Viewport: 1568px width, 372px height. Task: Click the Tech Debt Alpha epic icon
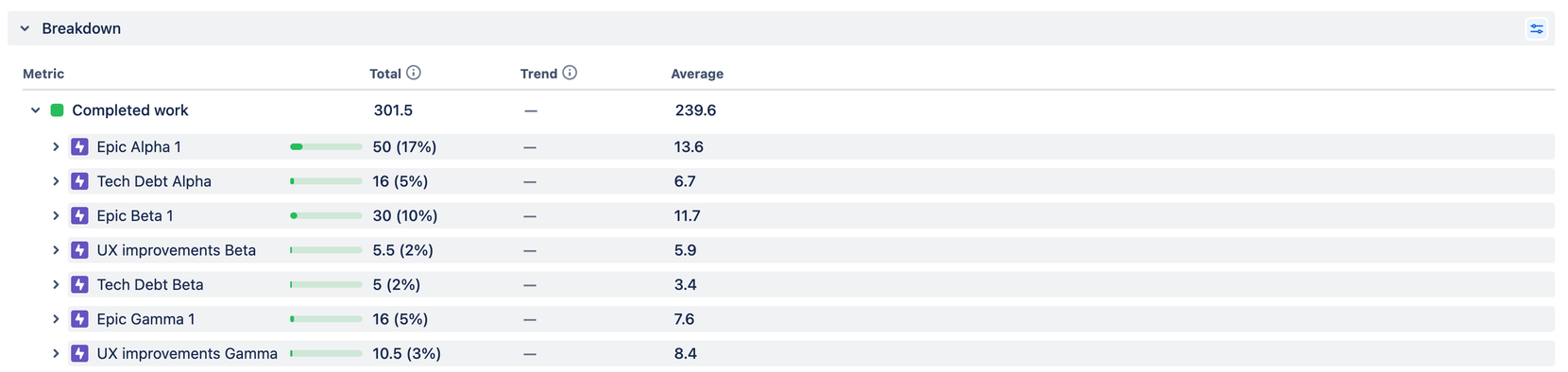tap(80, 181)
